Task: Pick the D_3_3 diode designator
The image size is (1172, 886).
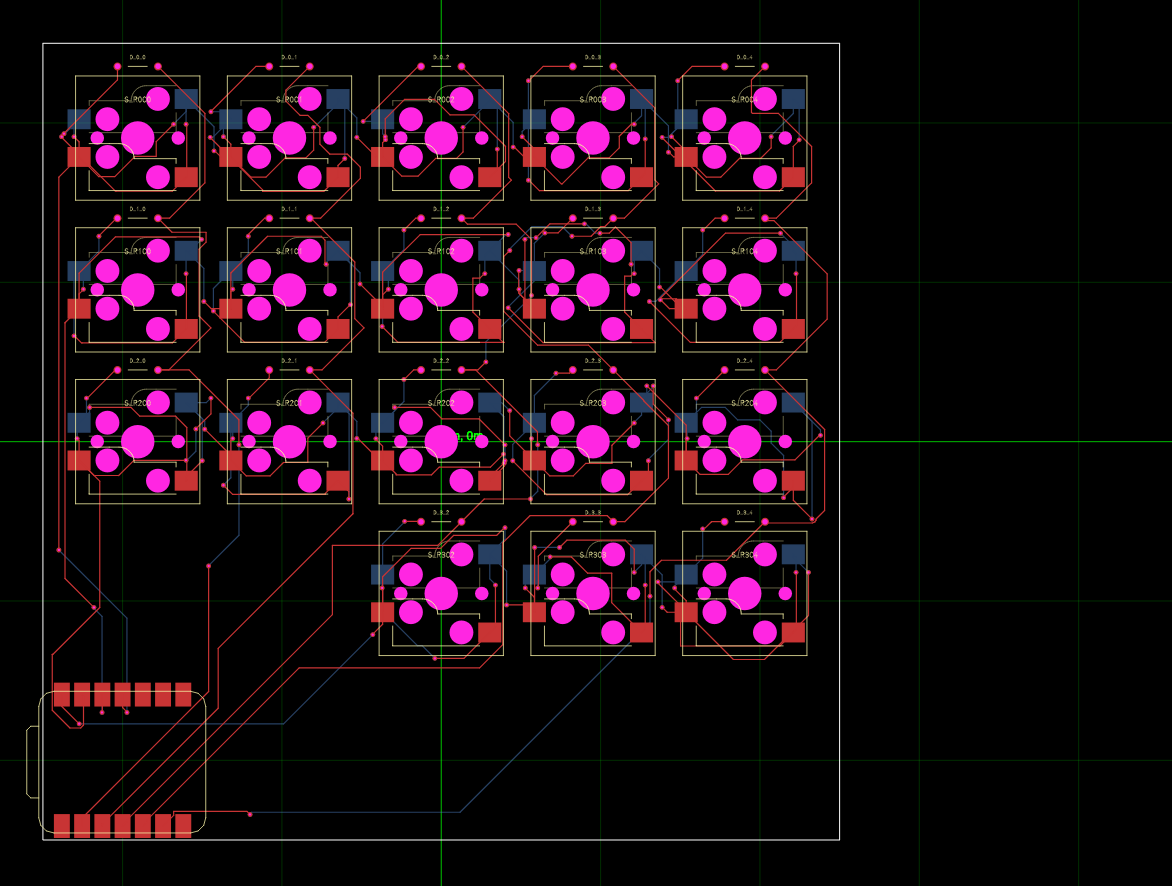Action: pyautogui.click(x=593, y=512)
